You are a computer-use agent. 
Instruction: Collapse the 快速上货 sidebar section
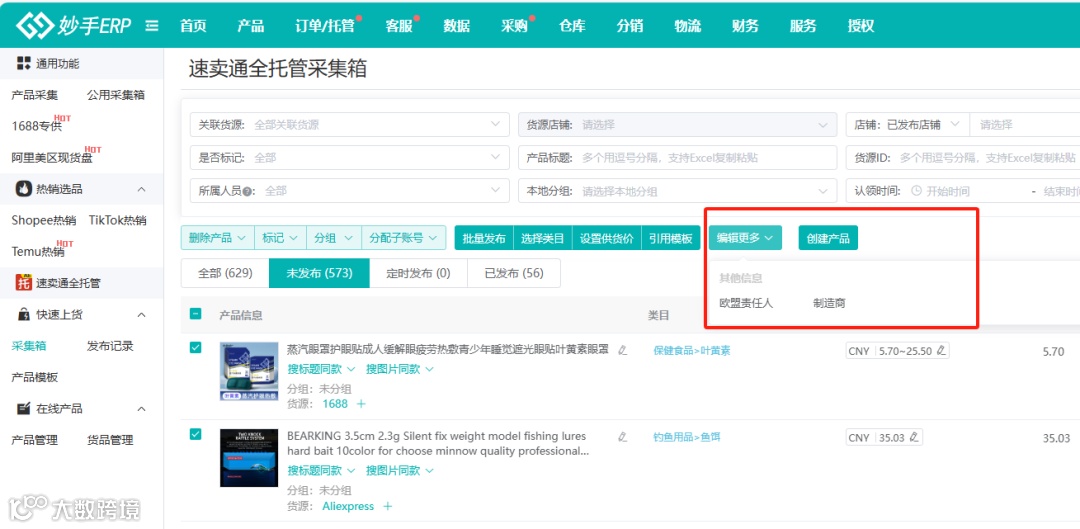point(141,315)
